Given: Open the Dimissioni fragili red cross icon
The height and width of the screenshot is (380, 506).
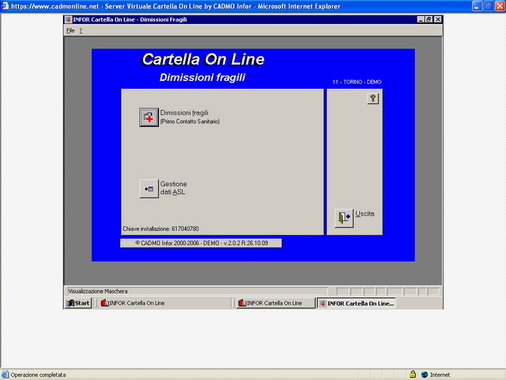Looking at the screenshot, I should pyautogui.click(x=149, y=117).
